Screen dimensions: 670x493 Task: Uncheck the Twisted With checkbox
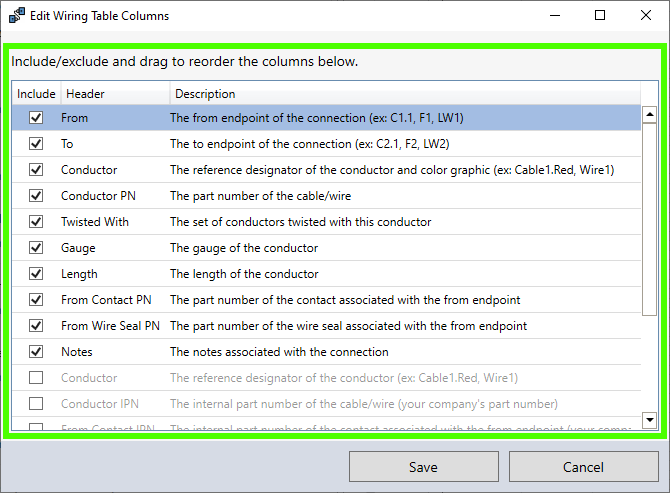click(36, 222)
